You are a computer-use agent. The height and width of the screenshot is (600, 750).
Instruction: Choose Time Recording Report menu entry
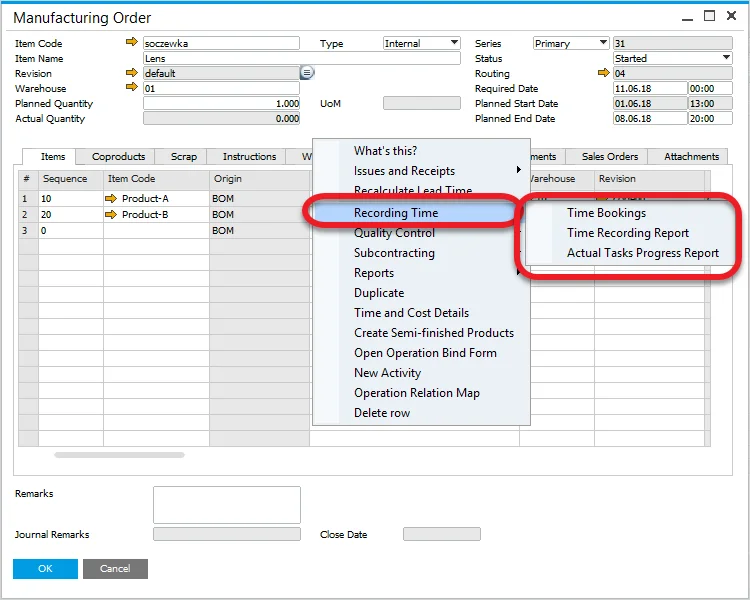[627, 233]
